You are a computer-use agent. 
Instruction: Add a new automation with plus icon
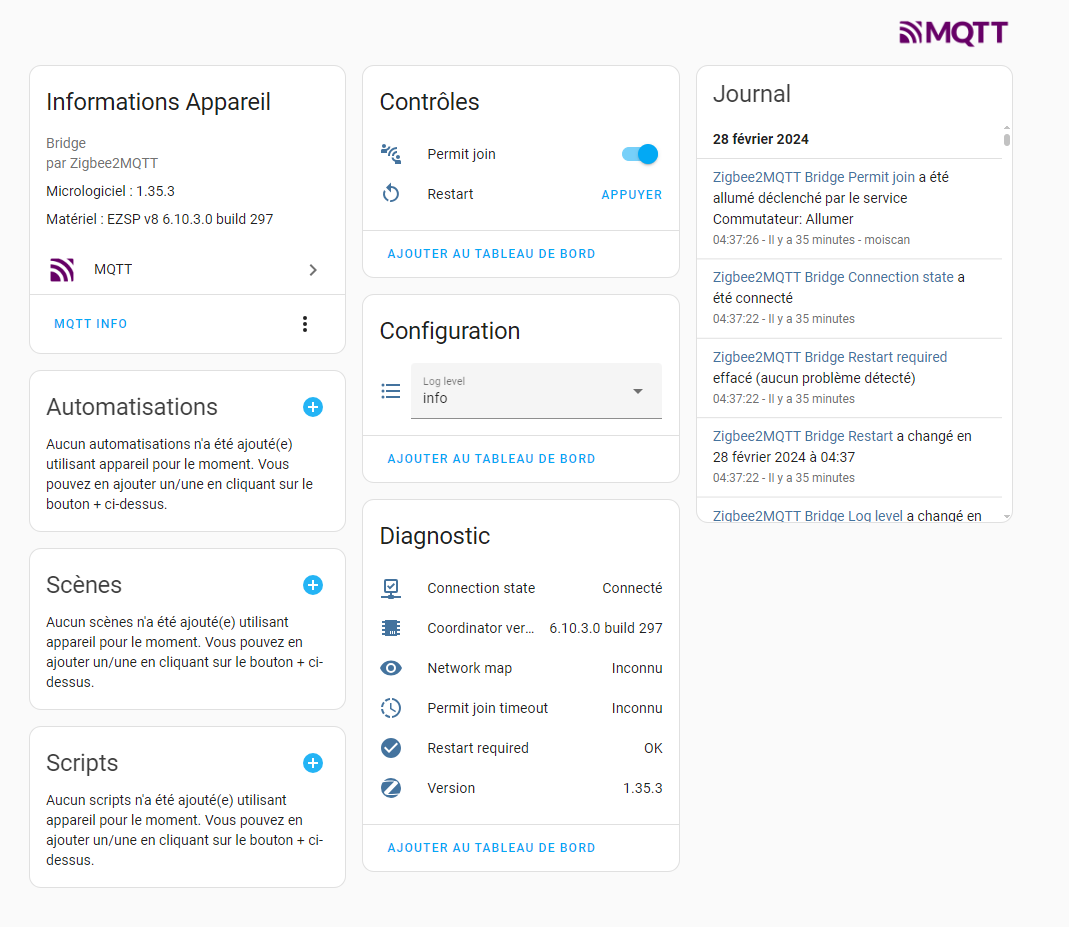pos(313,407)
